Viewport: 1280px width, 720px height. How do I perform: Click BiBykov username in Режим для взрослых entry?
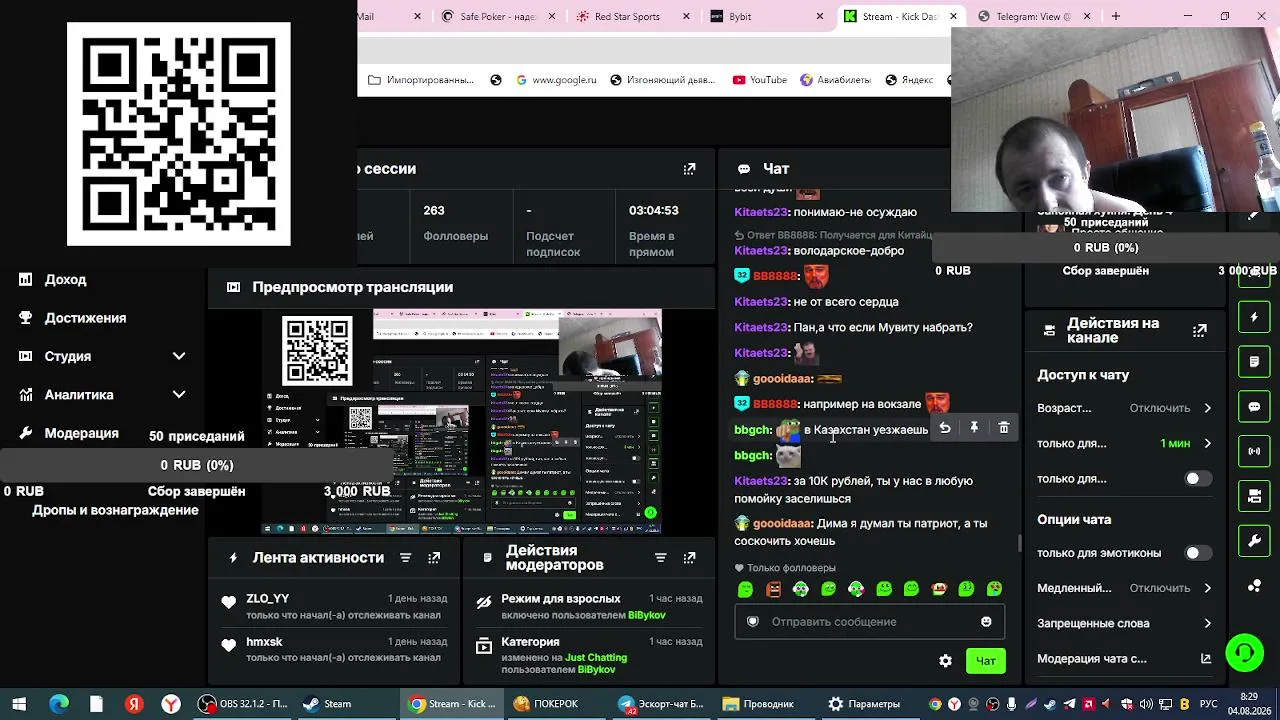(646, 615)
